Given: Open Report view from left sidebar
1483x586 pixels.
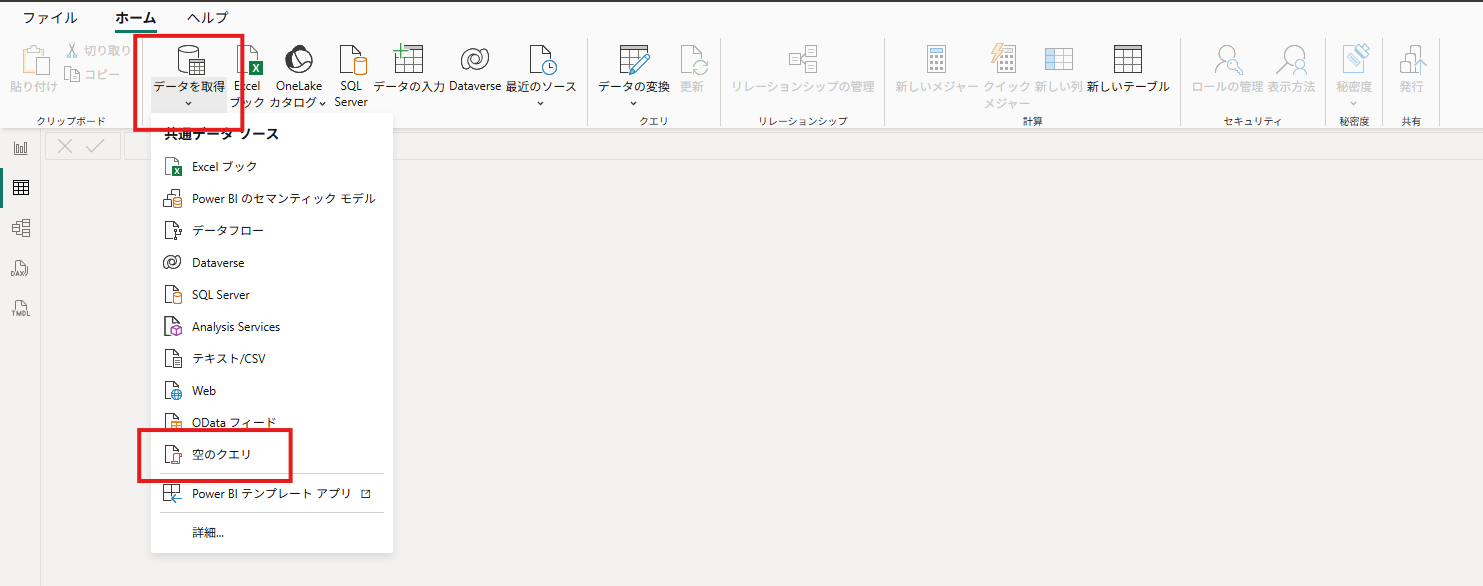Looking at the screenshot, I should pos(20,148).
